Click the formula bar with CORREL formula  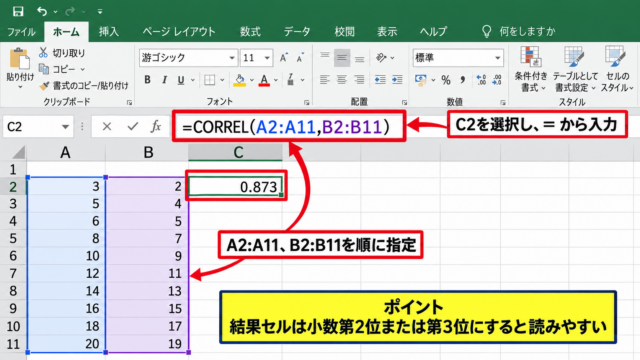289,127
